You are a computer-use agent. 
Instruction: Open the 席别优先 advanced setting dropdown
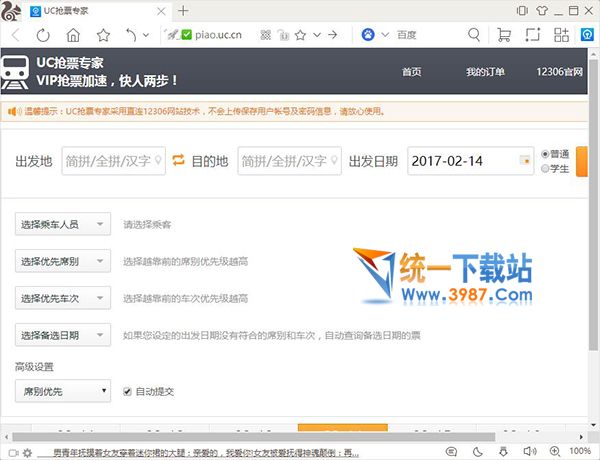(62, 391)
